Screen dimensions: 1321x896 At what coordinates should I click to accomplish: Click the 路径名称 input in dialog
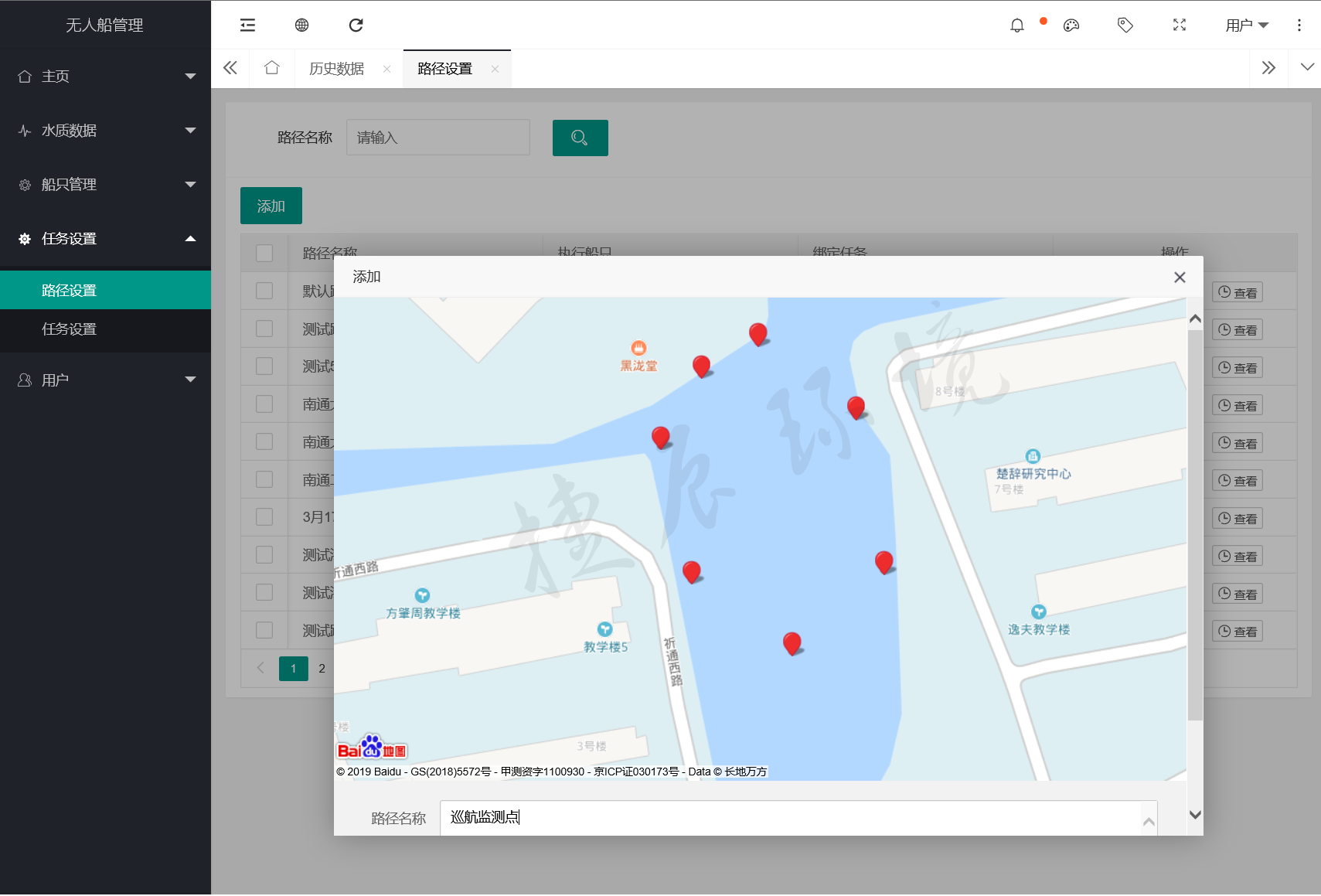pos(790,817)
